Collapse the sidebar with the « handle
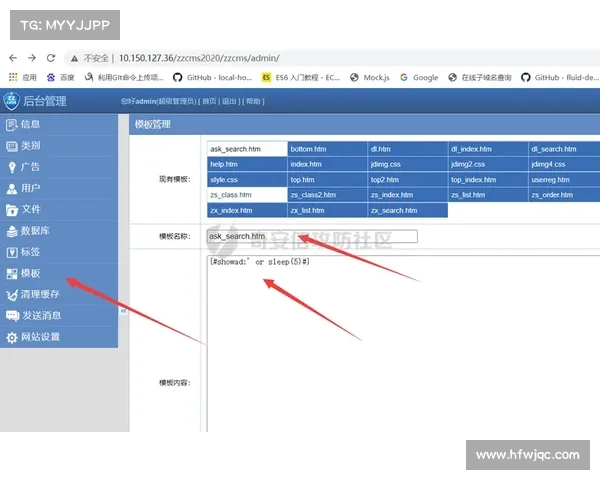Image resolution: width=600 pixels, height=480 pixels. (123, 312)
